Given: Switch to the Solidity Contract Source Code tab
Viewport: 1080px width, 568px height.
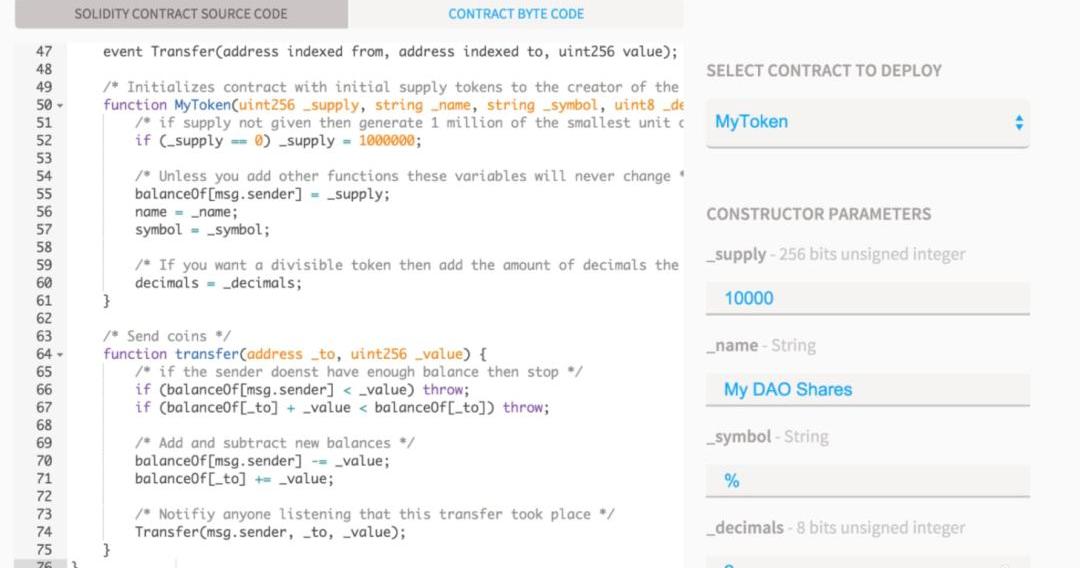Looking at the screenshot, I should tap(180, 14).
